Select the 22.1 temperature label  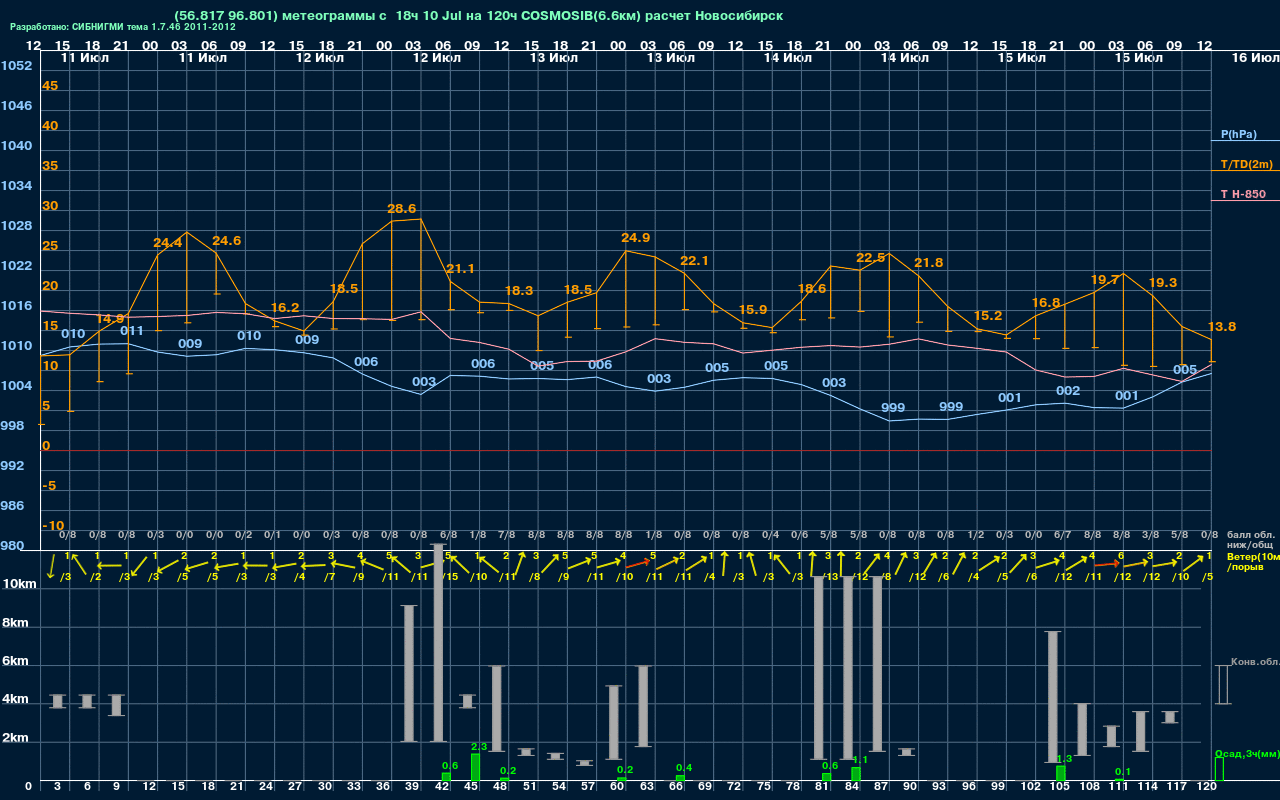pyautogui.click(x=694, y=261)
